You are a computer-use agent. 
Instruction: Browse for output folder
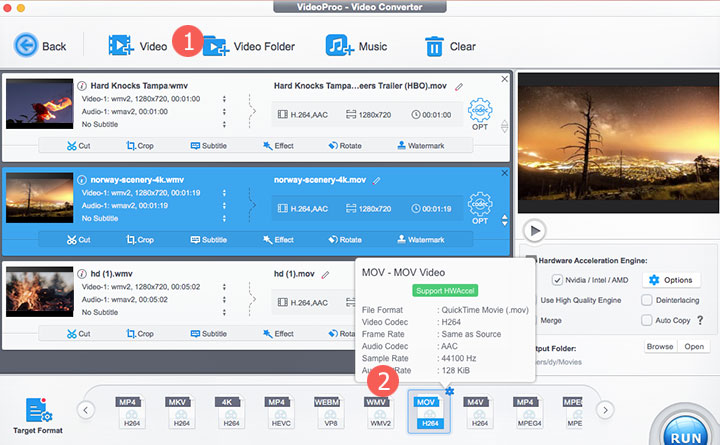(x=660, y=347)
